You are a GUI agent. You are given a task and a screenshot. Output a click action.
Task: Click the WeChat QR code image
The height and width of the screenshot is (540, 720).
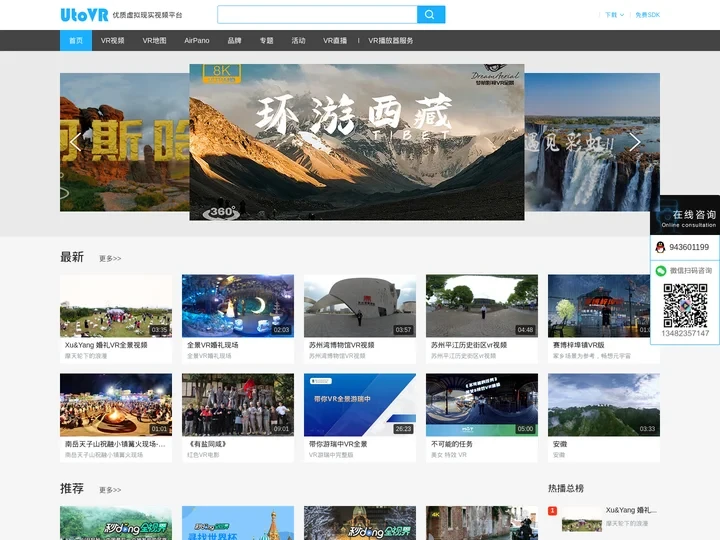click(685, 305)
